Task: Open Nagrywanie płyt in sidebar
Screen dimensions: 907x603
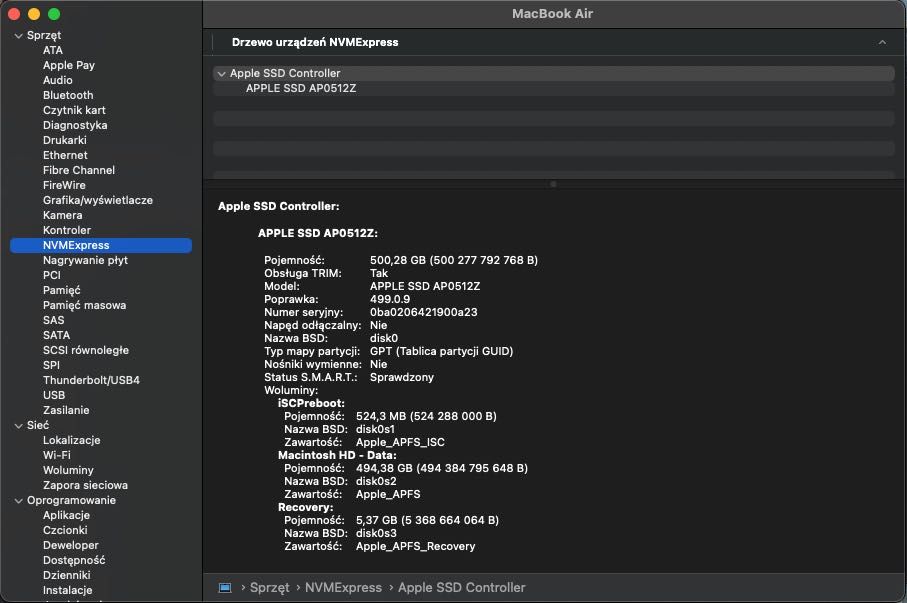Action: tap(85, 260)
